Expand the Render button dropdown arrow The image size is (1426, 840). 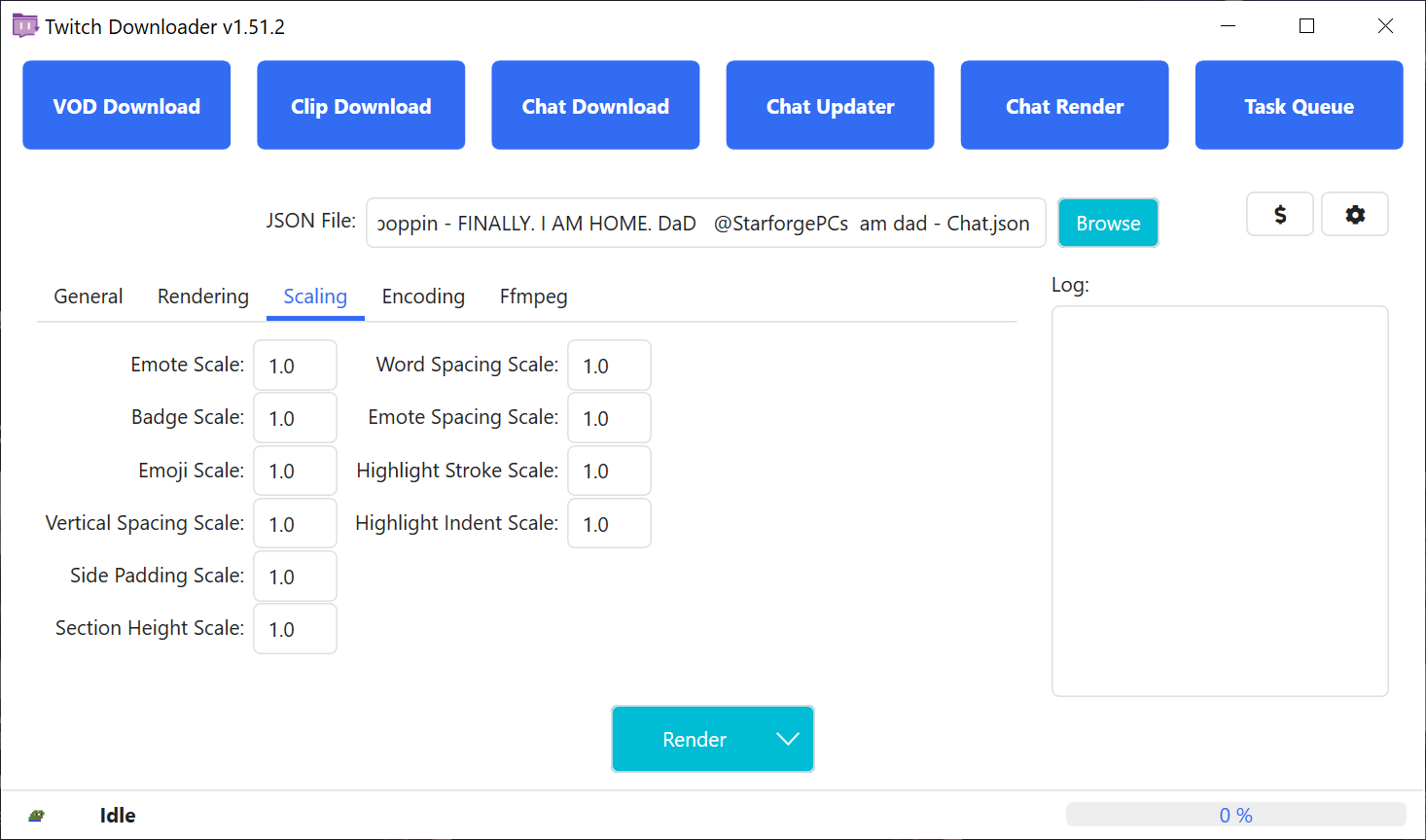point(788,739)
